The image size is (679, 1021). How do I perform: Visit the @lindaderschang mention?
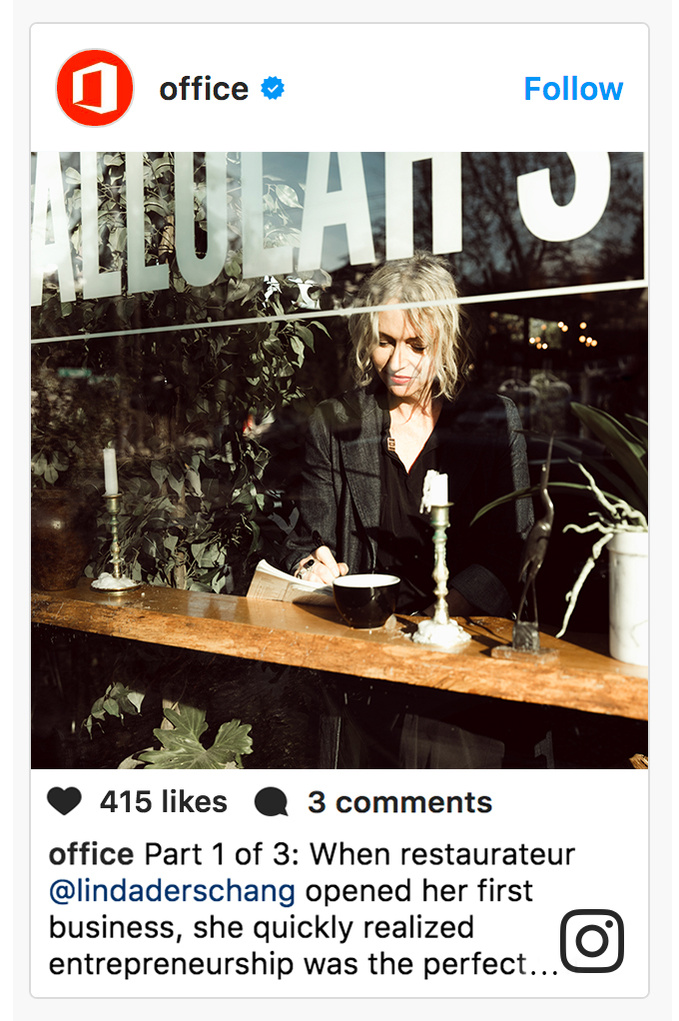point(172,891)
